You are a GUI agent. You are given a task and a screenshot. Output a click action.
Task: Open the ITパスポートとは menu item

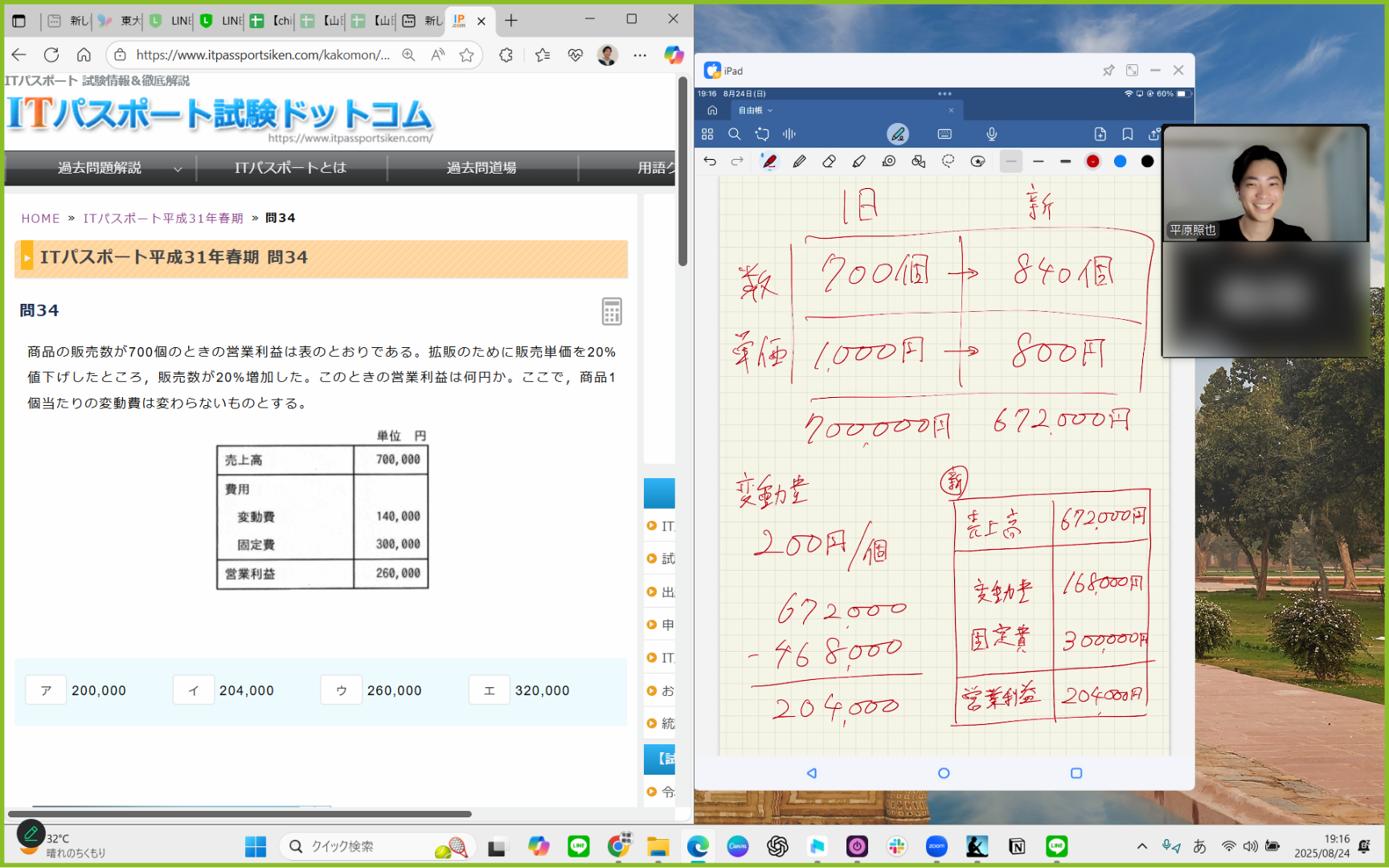[x=290, y=168]
